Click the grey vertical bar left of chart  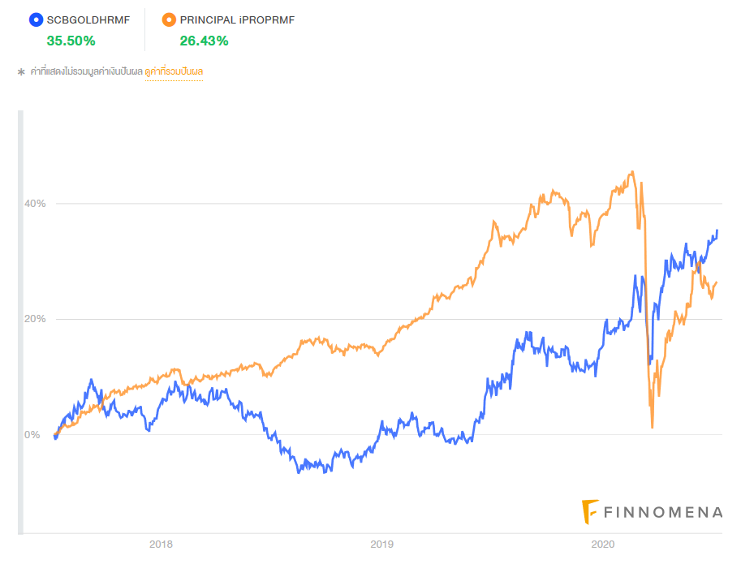tap(20, 320)
